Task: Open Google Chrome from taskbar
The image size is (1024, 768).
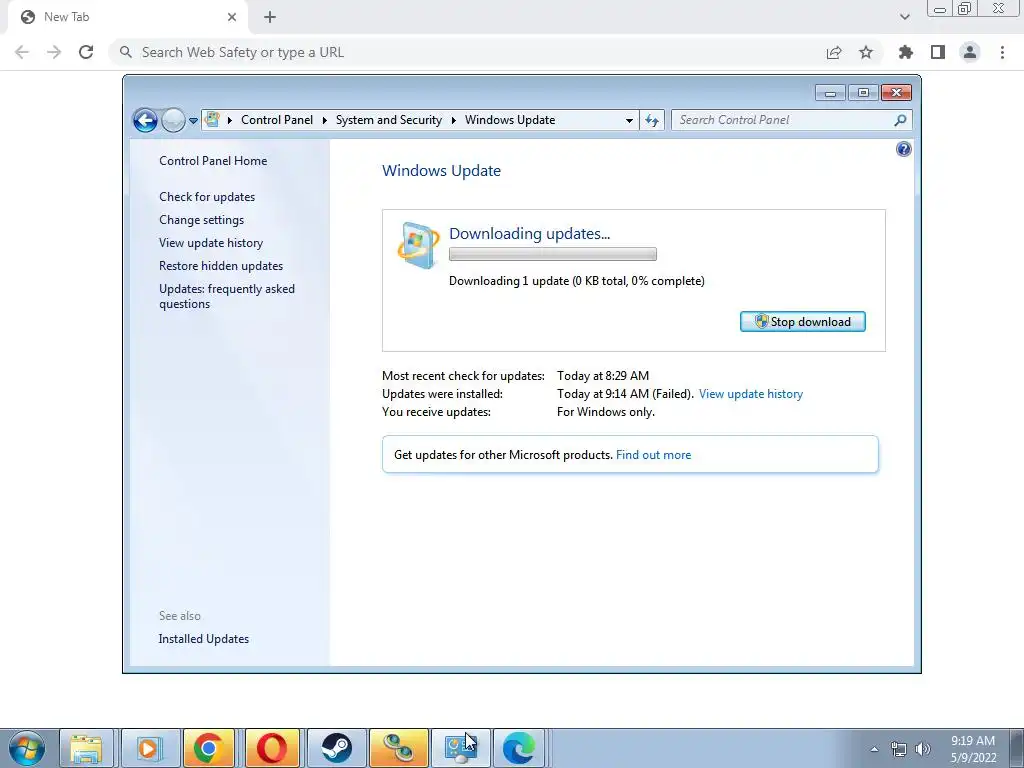Action: click(x=208, y=748)
